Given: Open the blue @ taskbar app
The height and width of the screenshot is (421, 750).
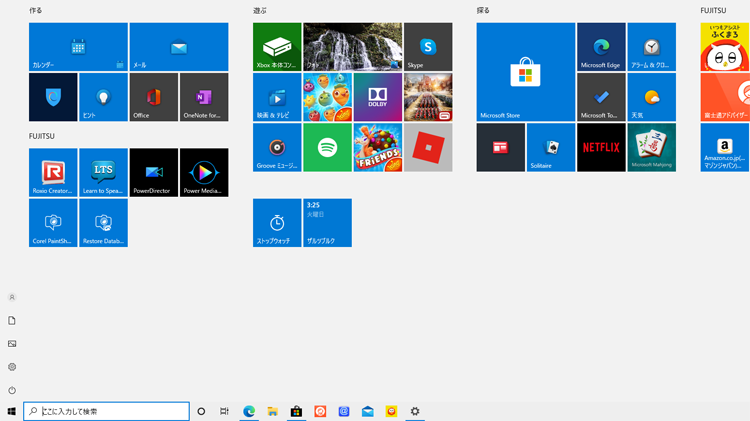Looking at the screenshot, I should [x=344, y=411].
